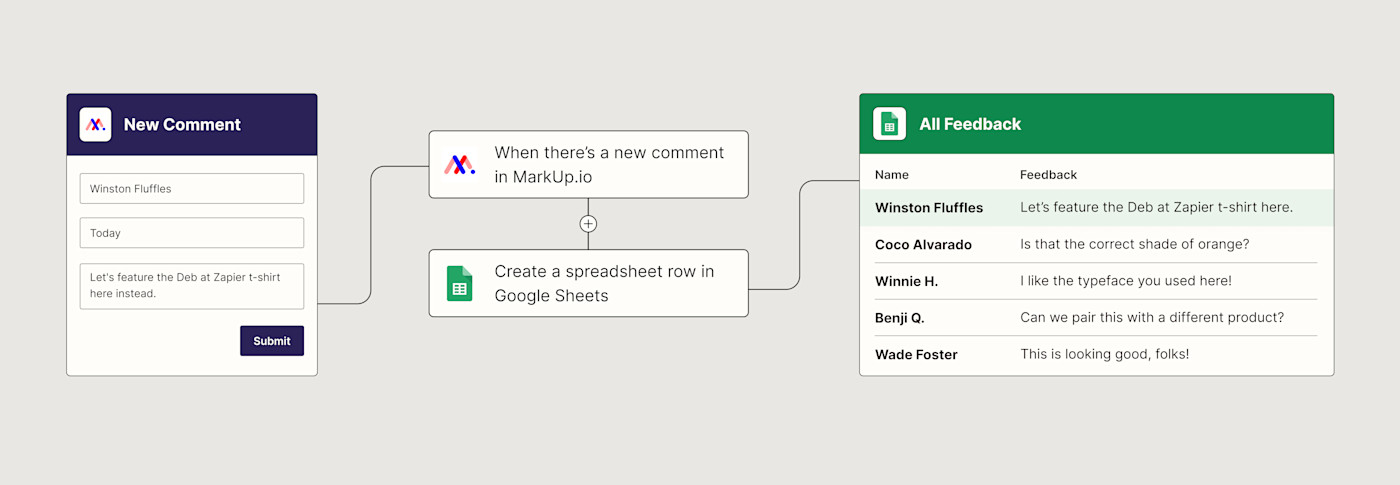Click the plus icon between the workflow steps
The width and height of the screenshot is (1400, 485).
point(588,224)
